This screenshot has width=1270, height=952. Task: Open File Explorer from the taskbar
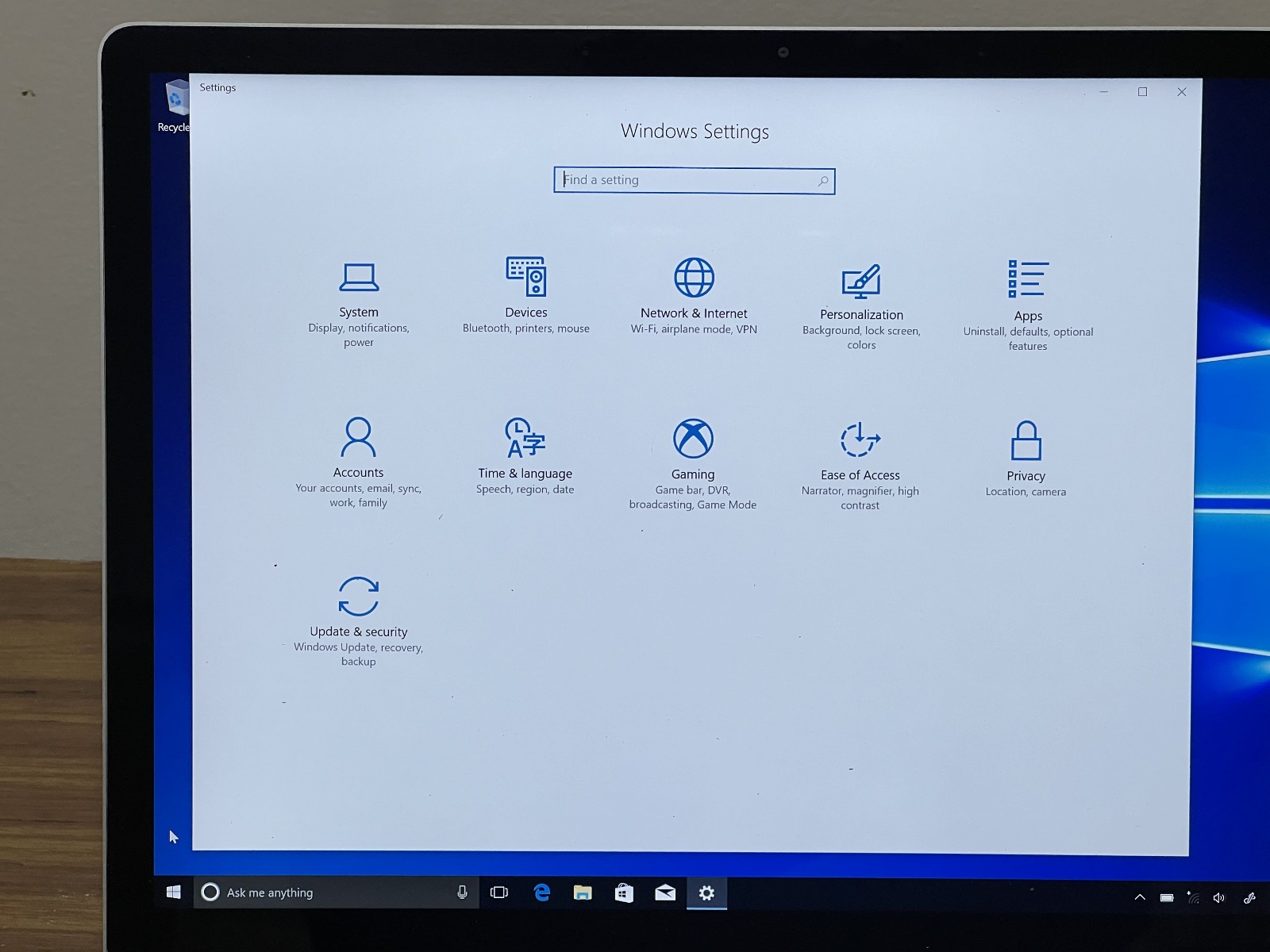[583, 893]
